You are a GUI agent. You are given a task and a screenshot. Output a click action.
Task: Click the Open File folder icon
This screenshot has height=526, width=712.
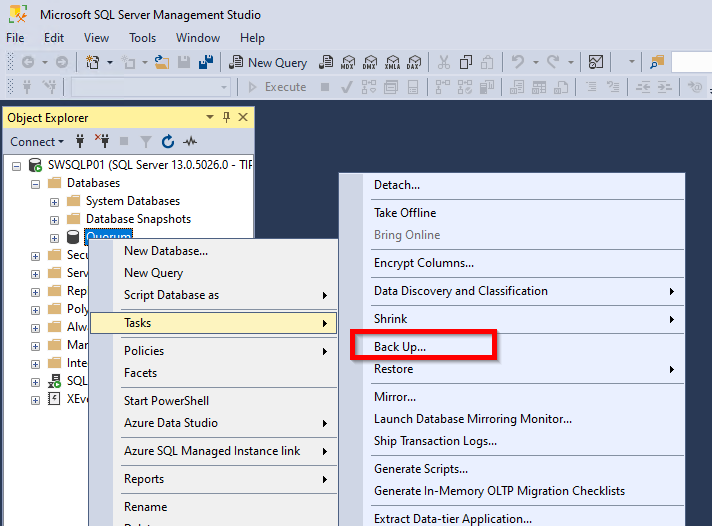point(162,62)
